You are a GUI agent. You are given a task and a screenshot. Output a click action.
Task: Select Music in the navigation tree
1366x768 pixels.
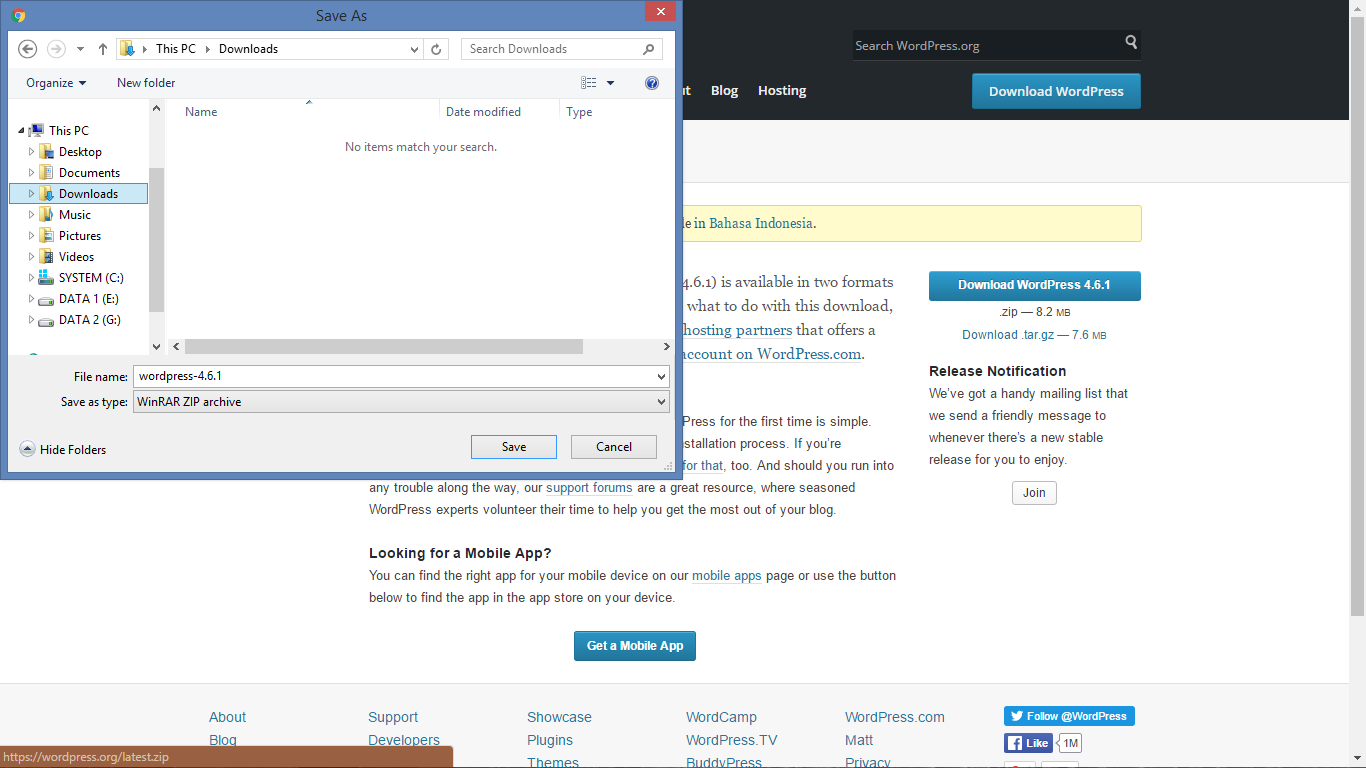[75, 214]
